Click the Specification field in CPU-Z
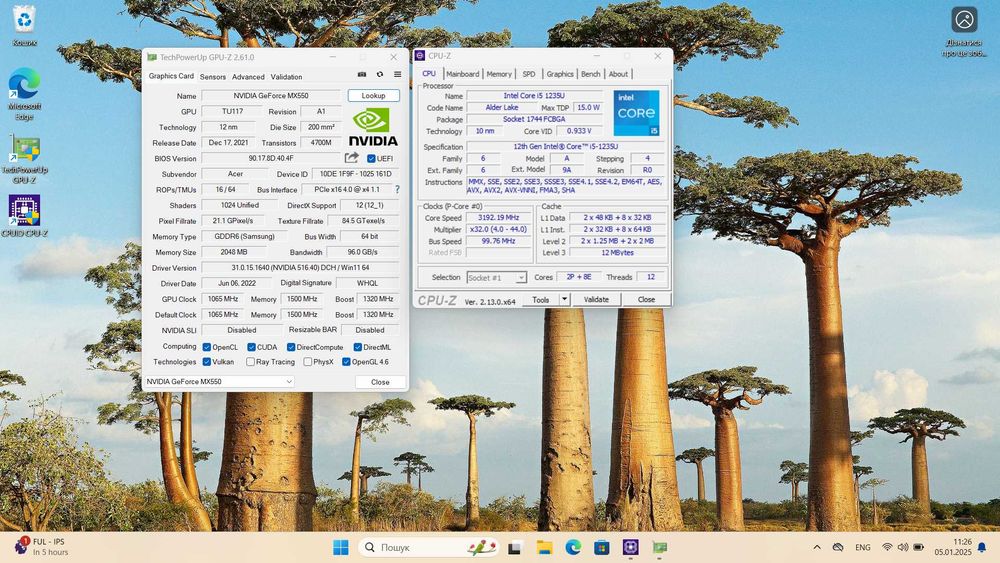1000x563 pixels. tap(565, 147)
